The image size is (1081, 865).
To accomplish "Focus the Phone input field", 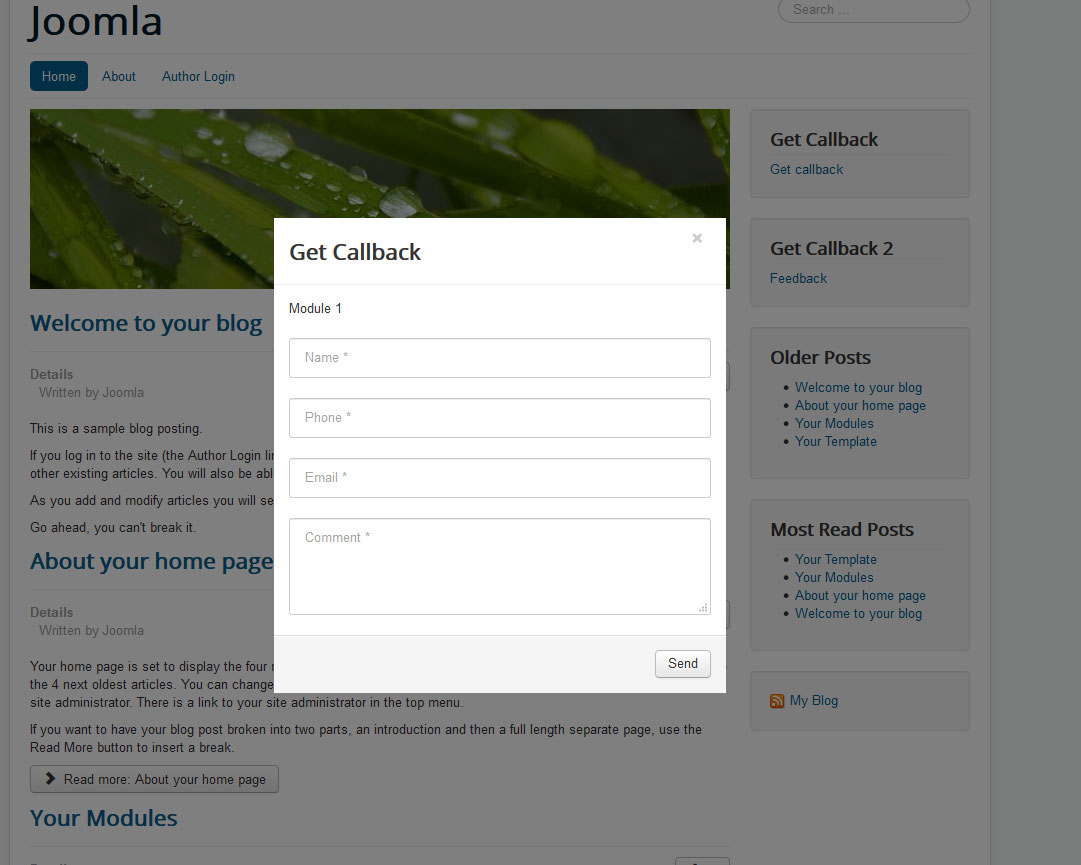I will [500, 418].
